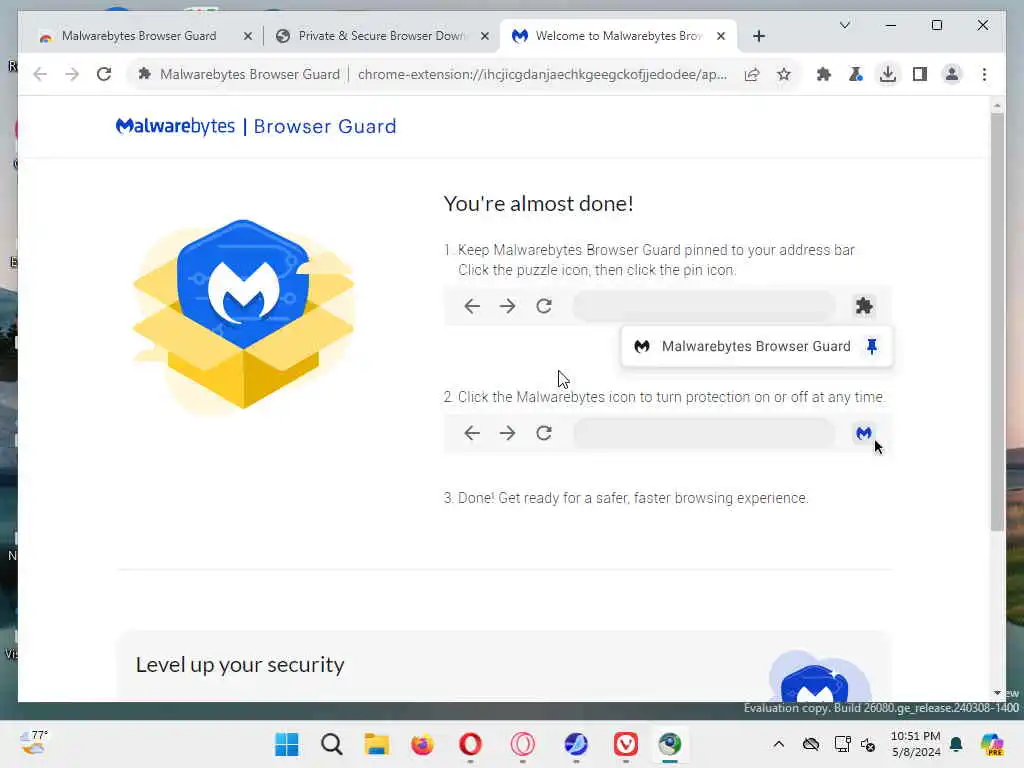Toggle the side panel icon
The height and width of the screenshot is (768, 1024).
[920, 74]
